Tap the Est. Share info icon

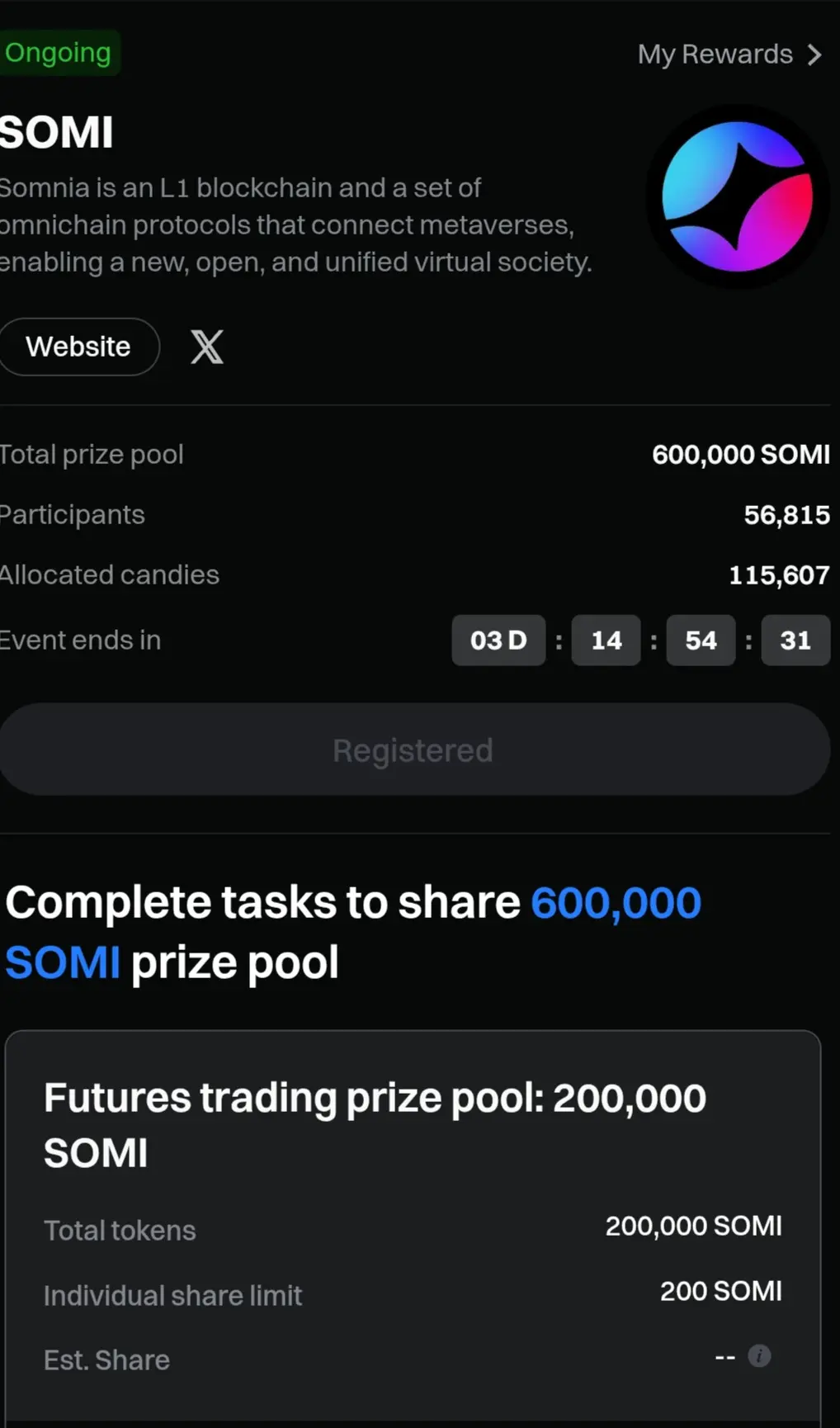759,1355
